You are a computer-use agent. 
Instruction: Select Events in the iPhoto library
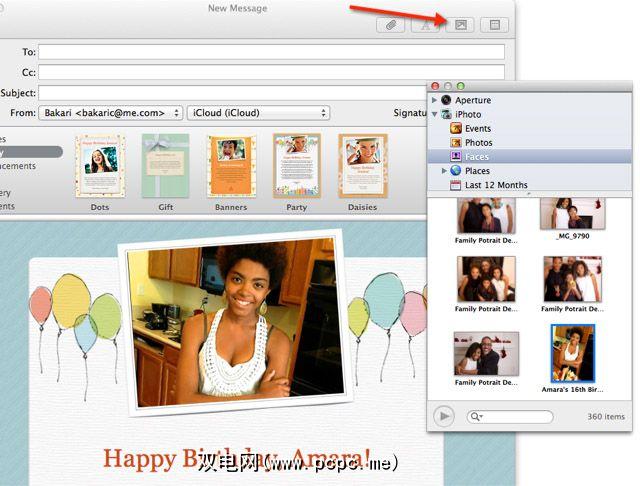[477, 129]
